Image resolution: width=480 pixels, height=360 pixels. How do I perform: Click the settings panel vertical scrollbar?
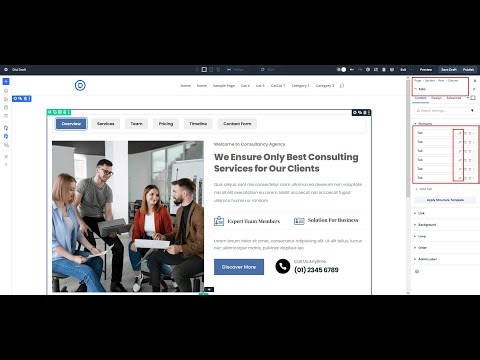tap(408, 137)
